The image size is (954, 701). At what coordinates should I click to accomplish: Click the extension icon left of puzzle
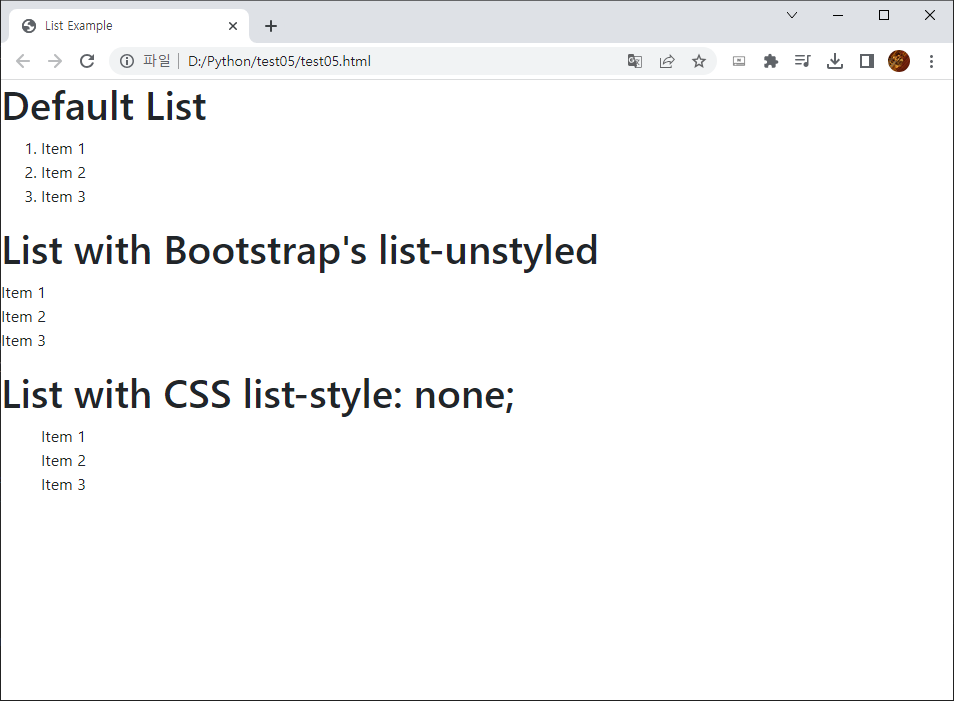click(x=739, y=61)
